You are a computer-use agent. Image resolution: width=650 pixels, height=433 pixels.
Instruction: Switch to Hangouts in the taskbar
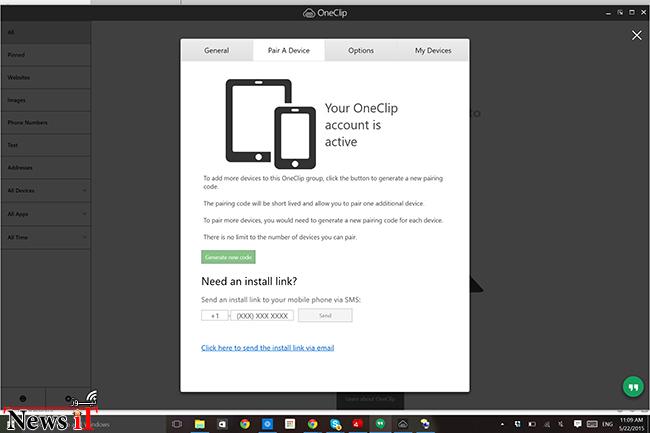pyautogui.click(x=380, y=424)
